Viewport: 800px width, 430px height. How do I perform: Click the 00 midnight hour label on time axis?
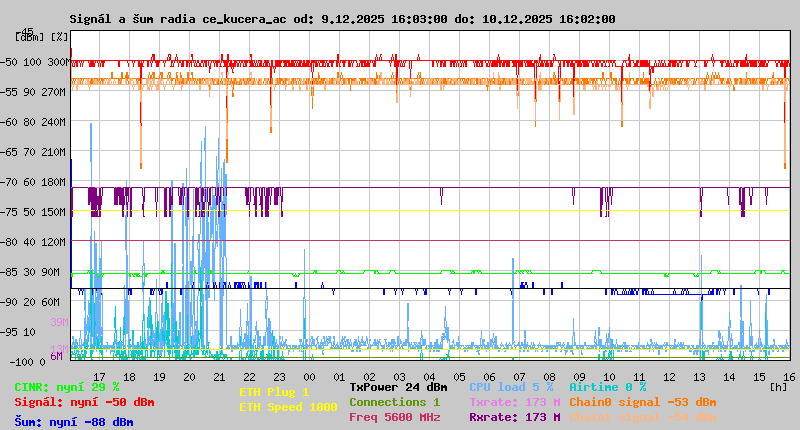(x=310, y=376)
